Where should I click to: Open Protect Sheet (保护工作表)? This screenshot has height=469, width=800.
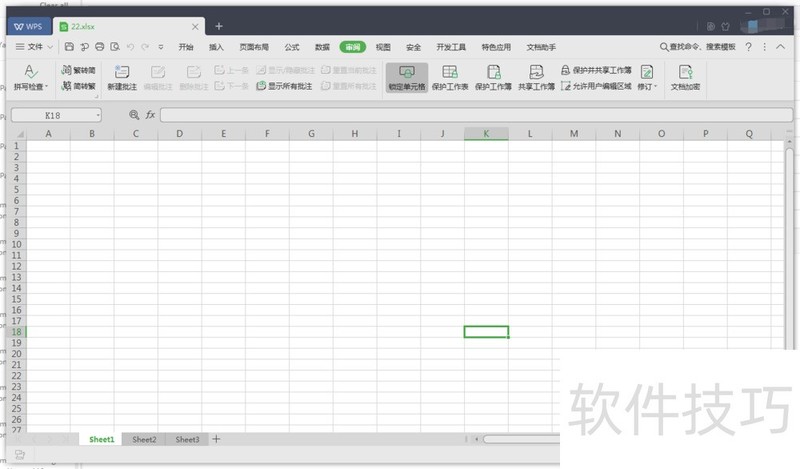tap(450, 77)
